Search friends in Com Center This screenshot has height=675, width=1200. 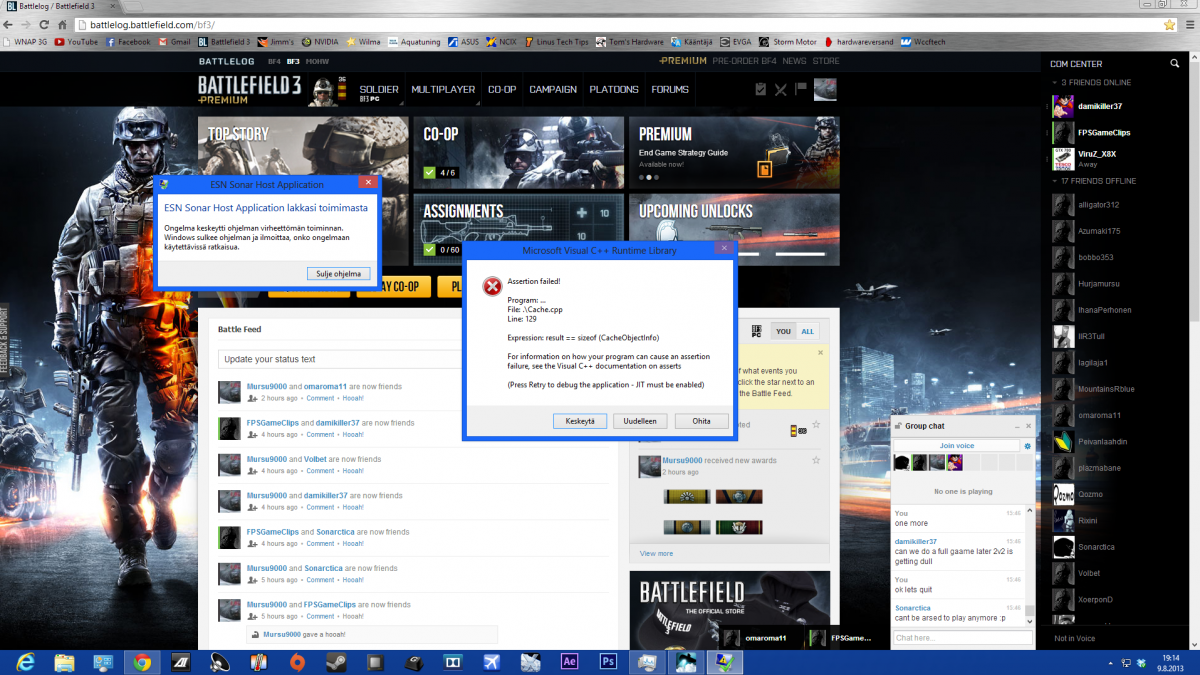click(x=1175, y=63)
